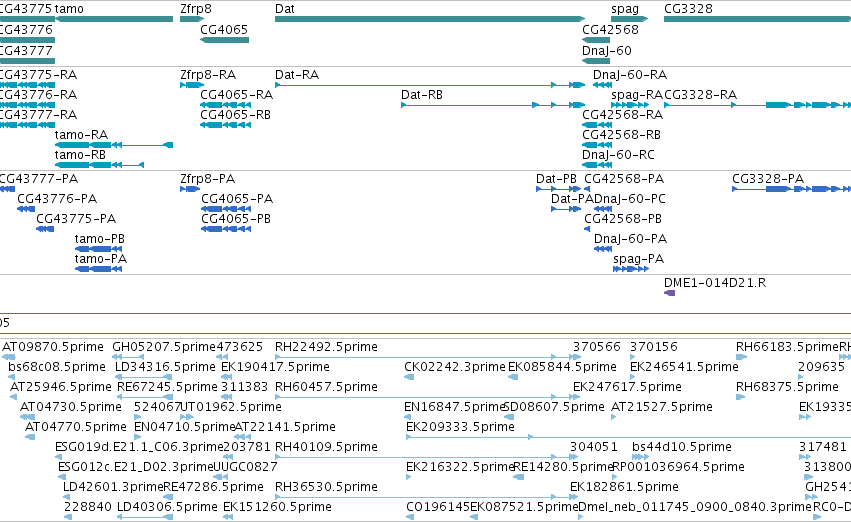This screenshot has width=851, height=522.
Task: Select the 'Dat-RB' transcript label
Action: tap(422, 94)
